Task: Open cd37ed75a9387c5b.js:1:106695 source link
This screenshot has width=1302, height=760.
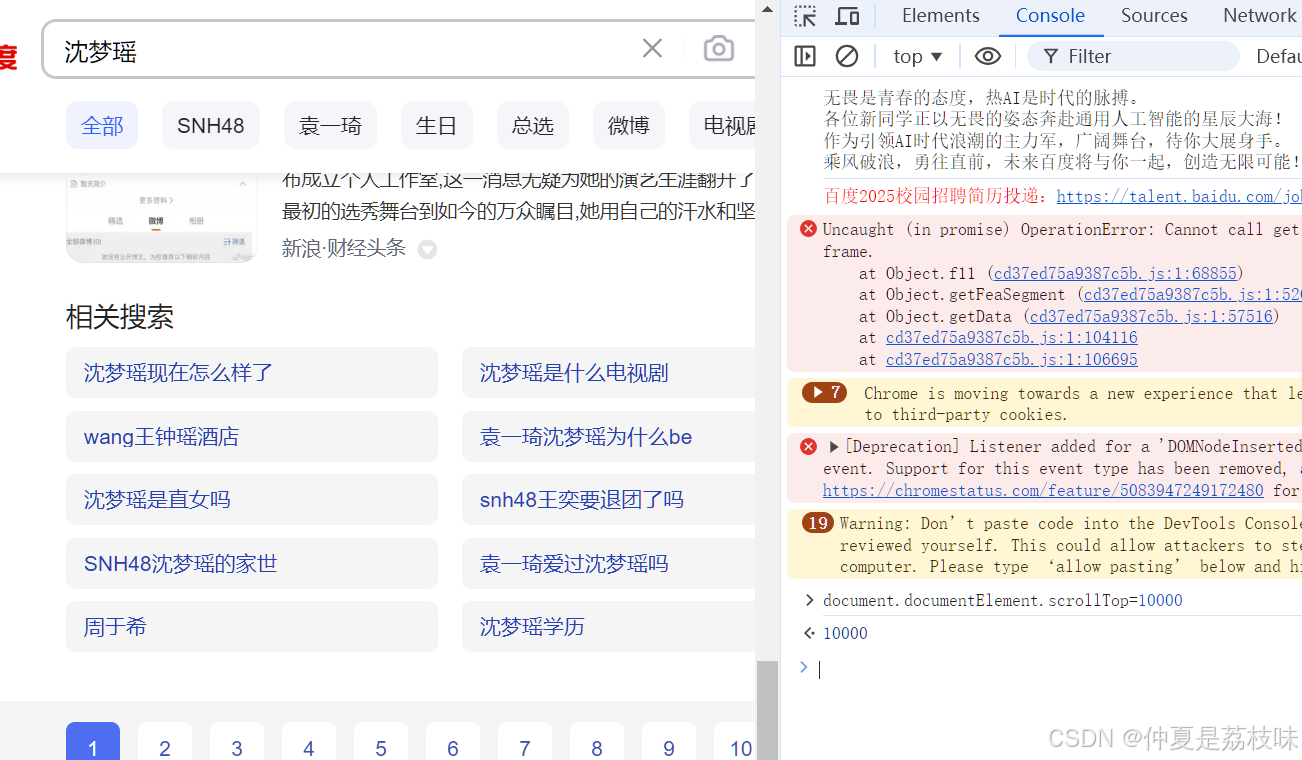Action: pos(1012,360)
